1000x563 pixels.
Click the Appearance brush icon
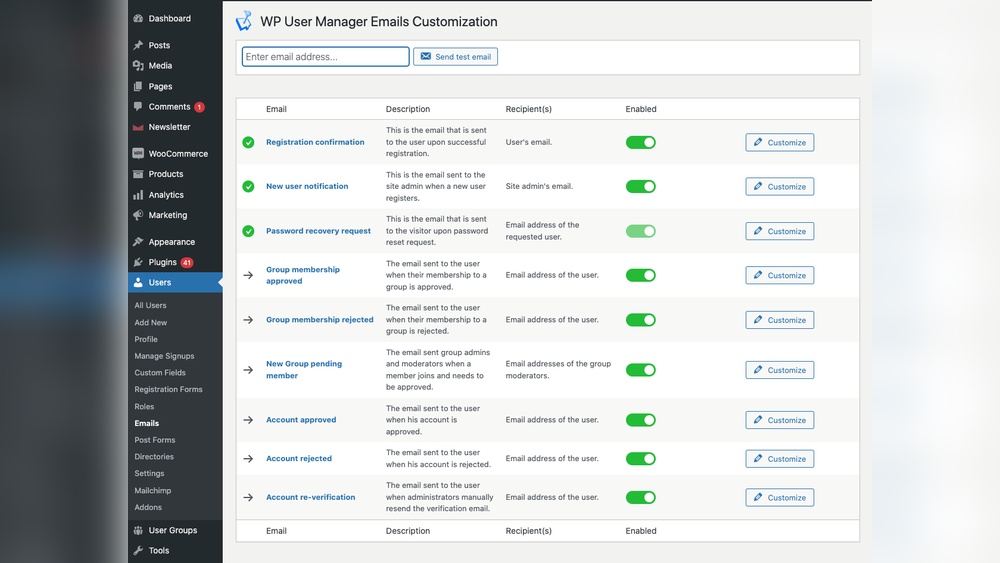point(138,242)
